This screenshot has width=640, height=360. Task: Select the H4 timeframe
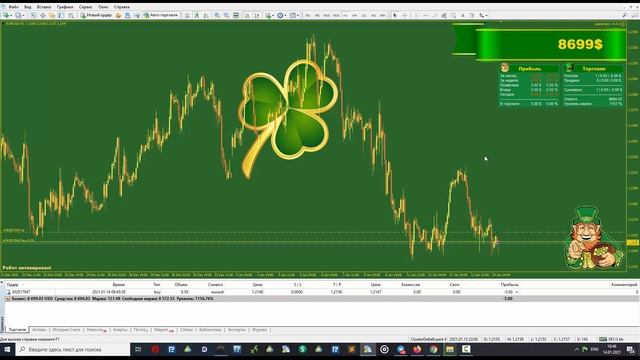[x=355, y=15]
